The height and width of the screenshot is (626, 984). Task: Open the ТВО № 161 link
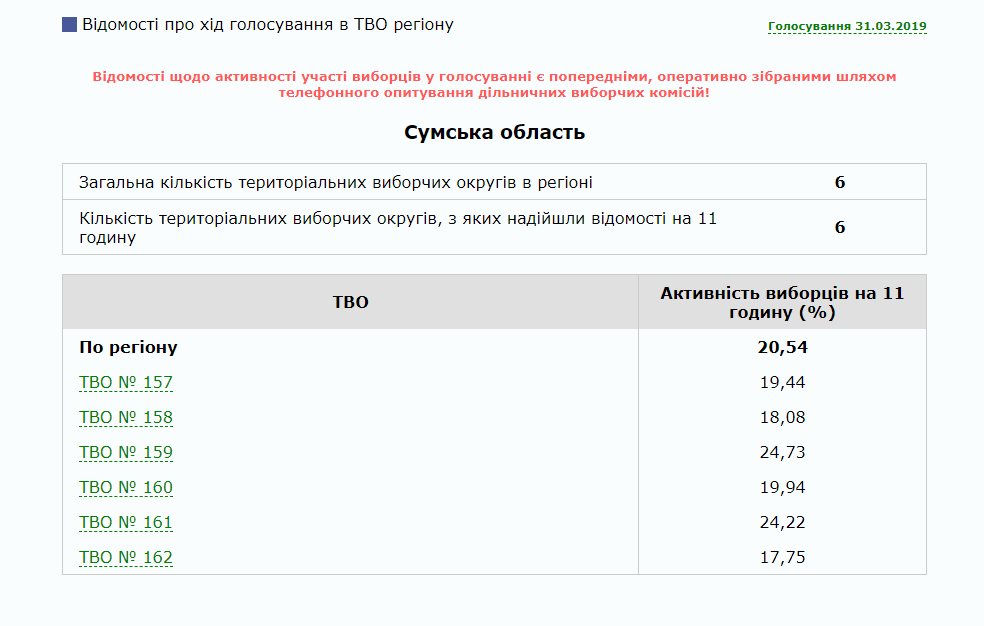(126, 523)
